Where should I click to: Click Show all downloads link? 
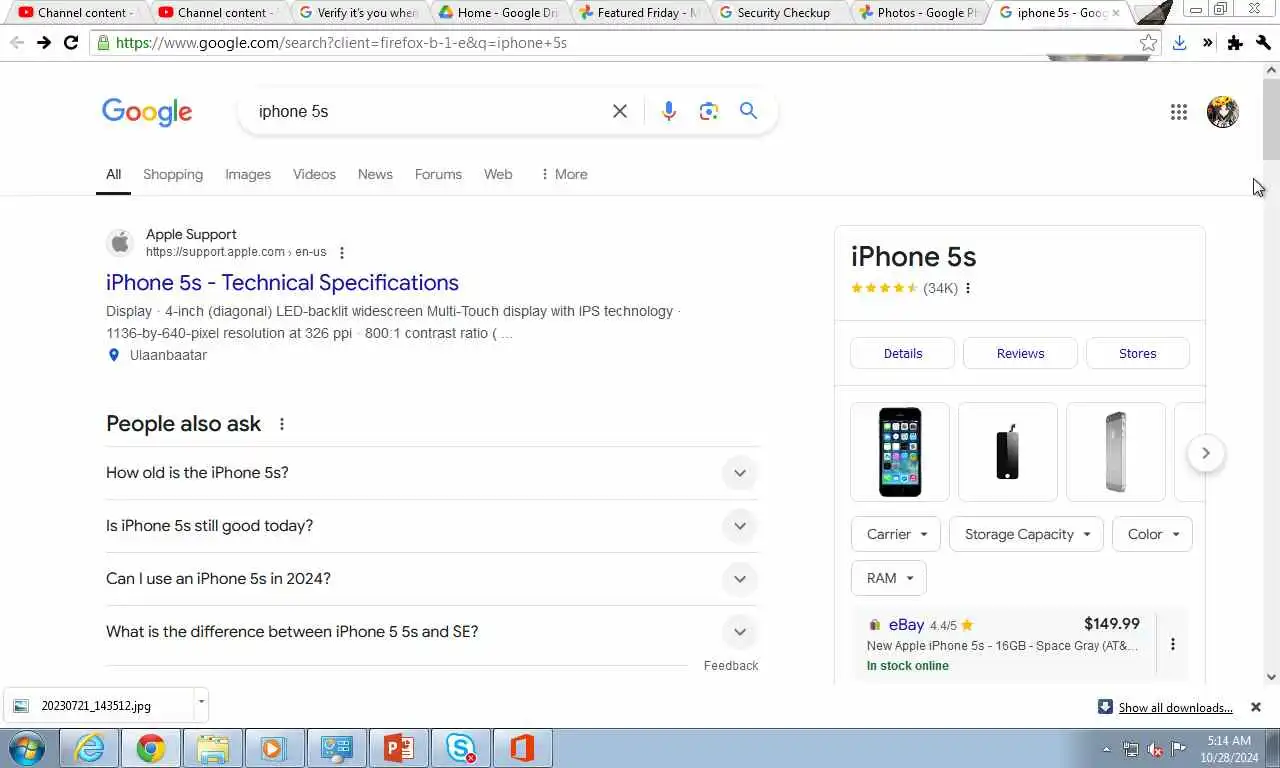click(1175, 707)
